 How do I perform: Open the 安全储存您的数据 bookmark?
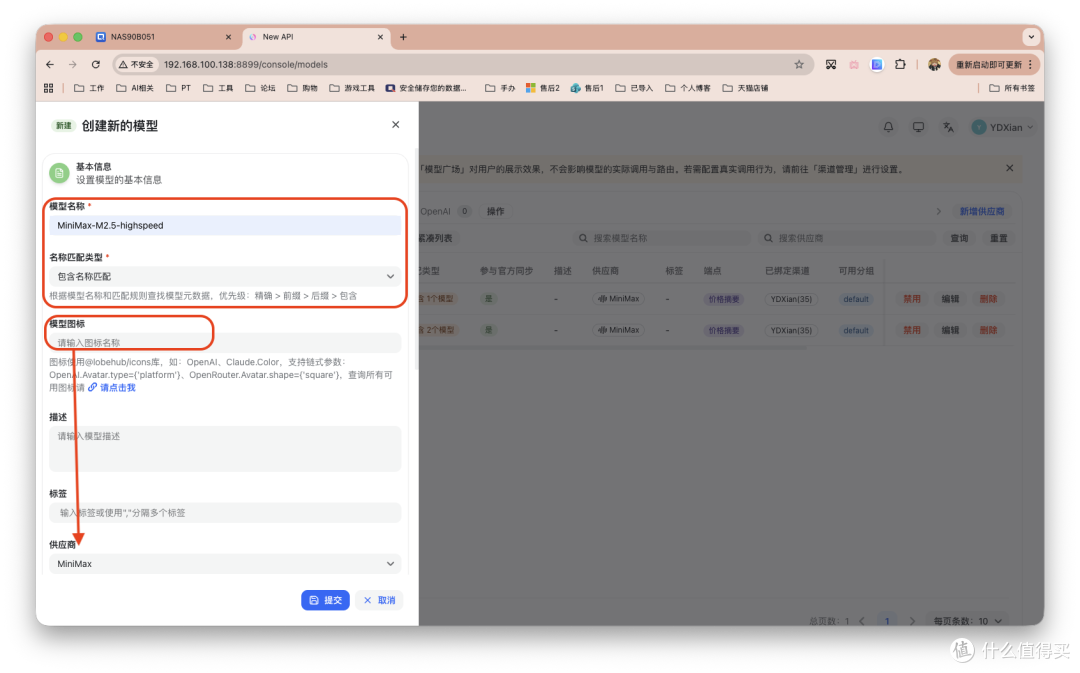tap(426, 88)
